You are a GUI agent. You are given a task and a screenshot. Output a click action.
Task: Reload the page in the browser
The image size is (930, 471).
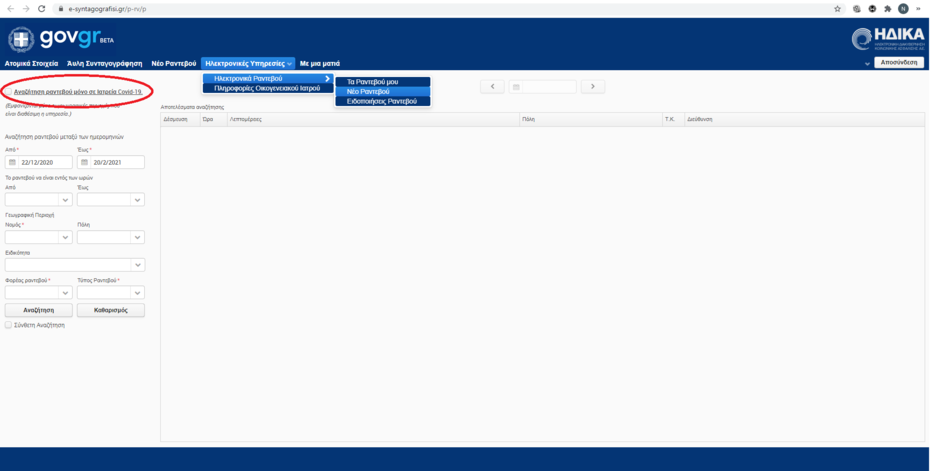tap(42, 9)
